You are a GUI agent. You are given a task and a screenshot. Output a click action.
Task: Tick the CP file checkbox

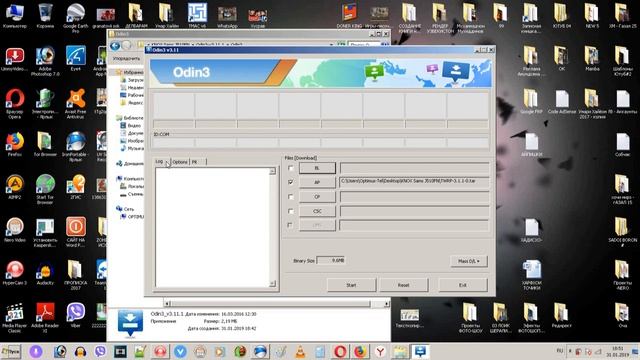tap(291, 197)
